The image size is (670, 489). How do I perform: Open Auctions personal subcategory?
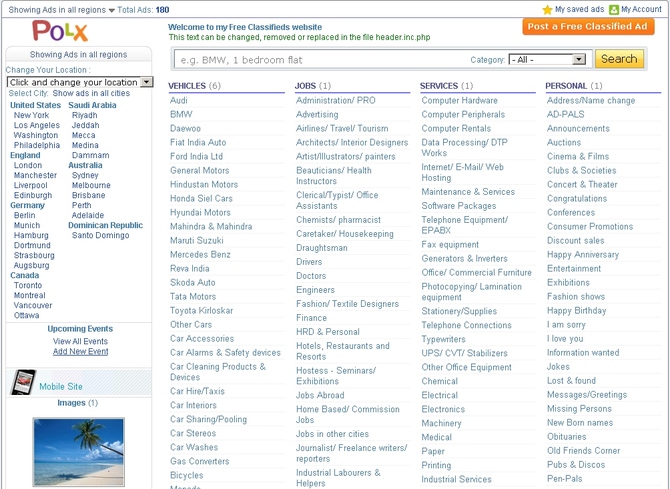pos(564,142)
